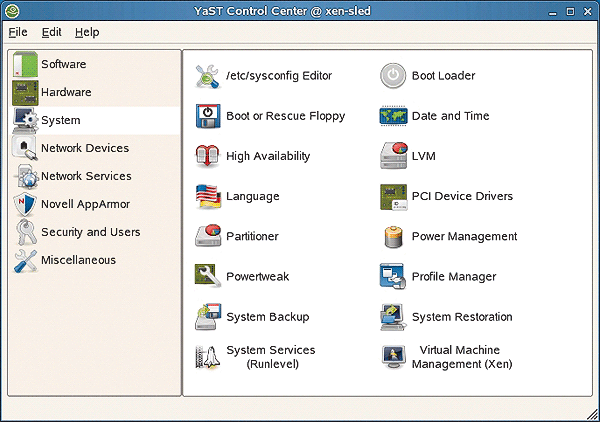The height and width of the screenshot is (422, 600).
Task: Click the "System Restoration" text label
Action: coord(462,317)
